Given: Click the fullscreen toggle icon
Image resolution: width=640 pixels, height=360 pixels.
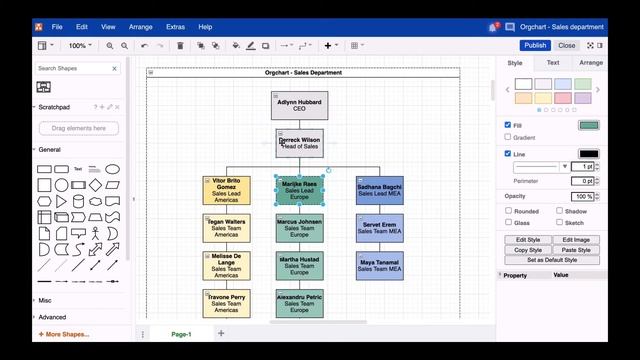Looking at the screenshot, I should click(590, 45).
